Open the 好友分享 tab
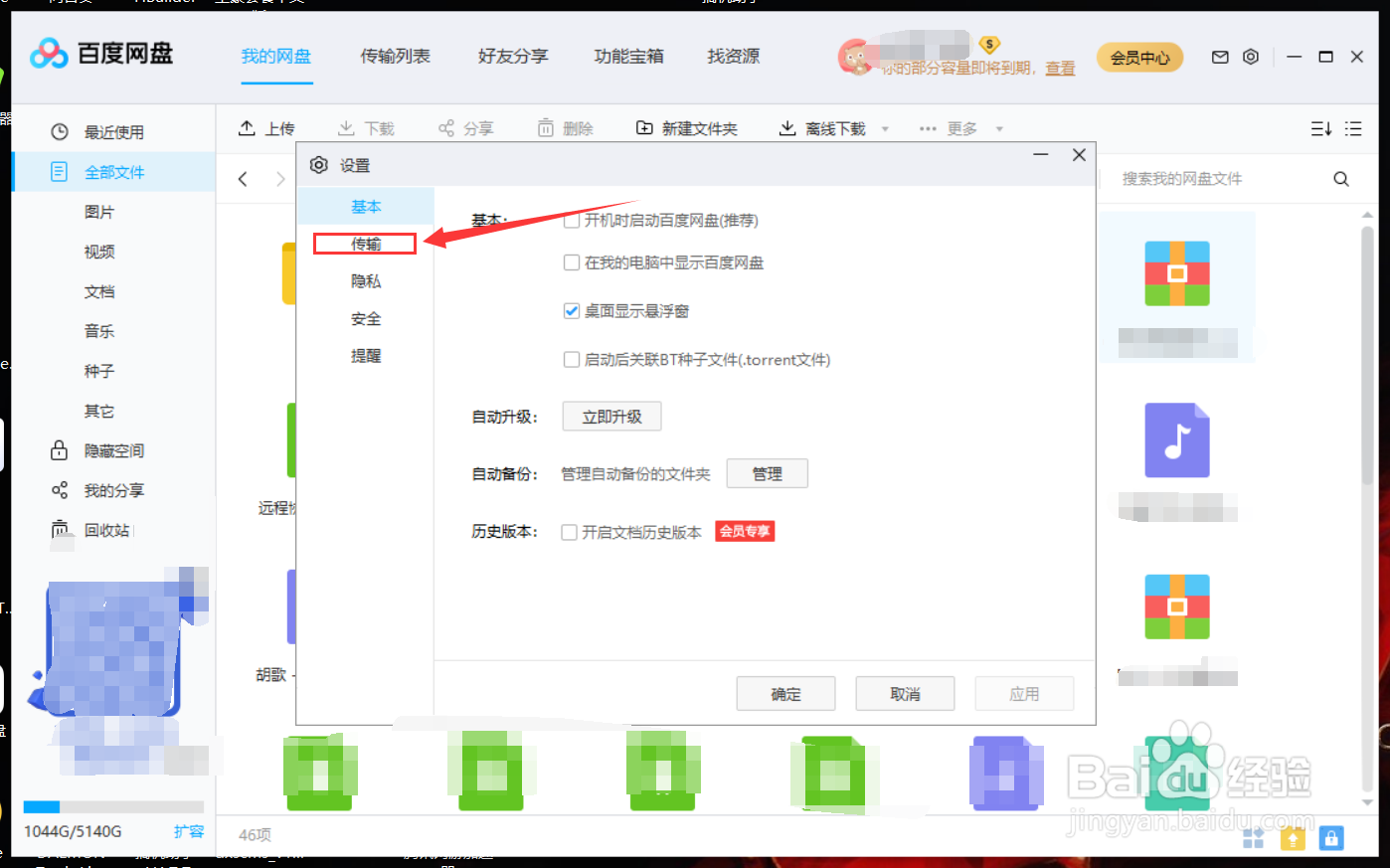This screenshot has width=1390, height=868. pyautogui.click(x=513, y=56)
